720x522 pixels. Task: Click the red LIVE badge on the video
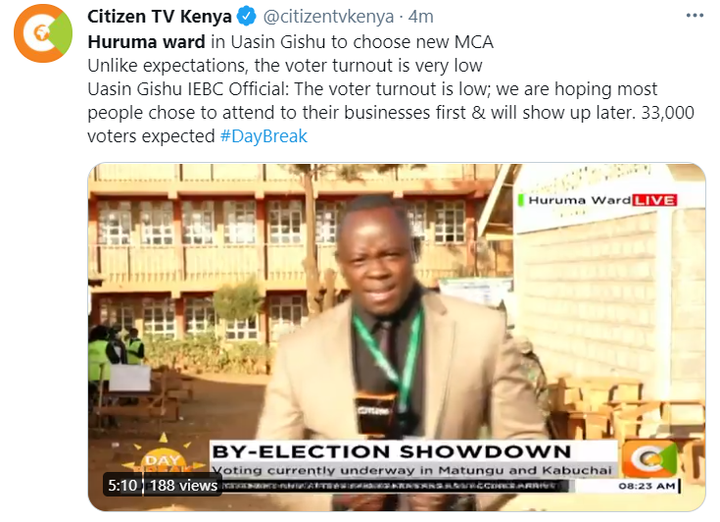654,200
